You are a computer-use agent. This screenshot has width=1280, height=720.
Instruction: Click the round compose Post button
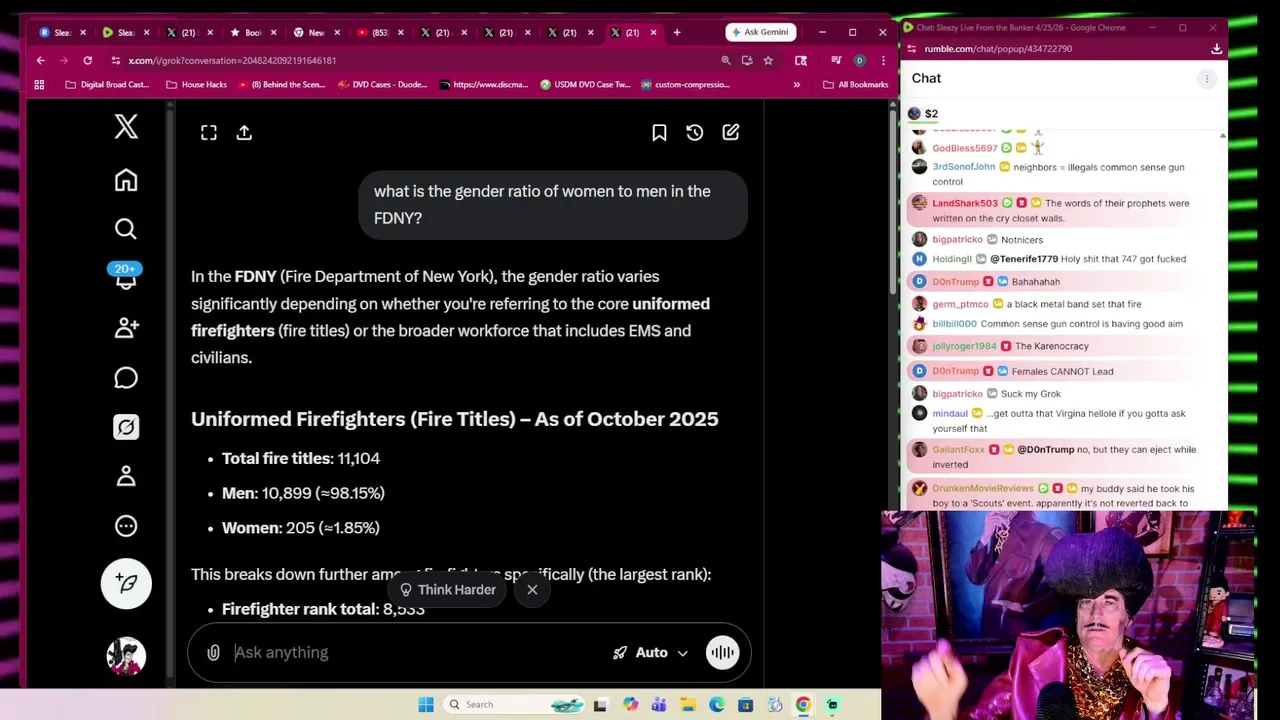coord(126,583)
